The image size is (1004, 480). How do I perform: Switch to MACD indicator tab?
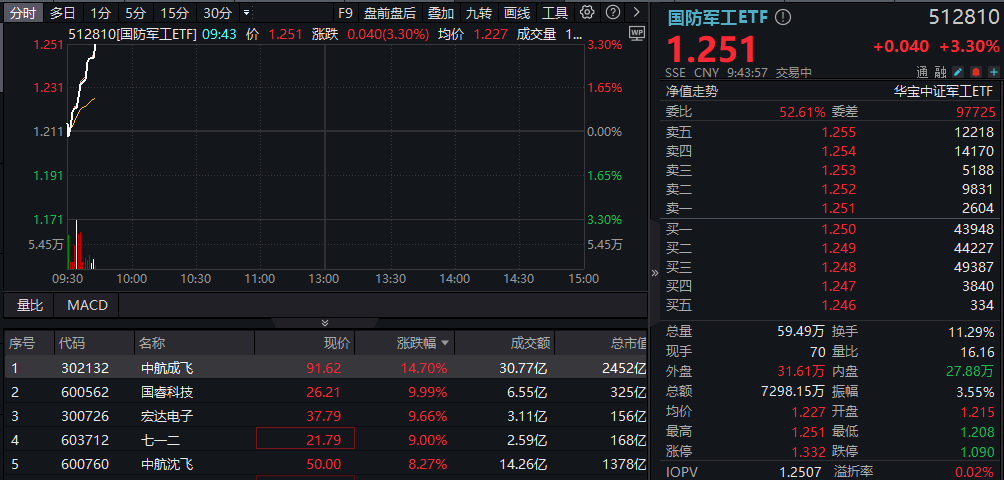tap(87, 305)
